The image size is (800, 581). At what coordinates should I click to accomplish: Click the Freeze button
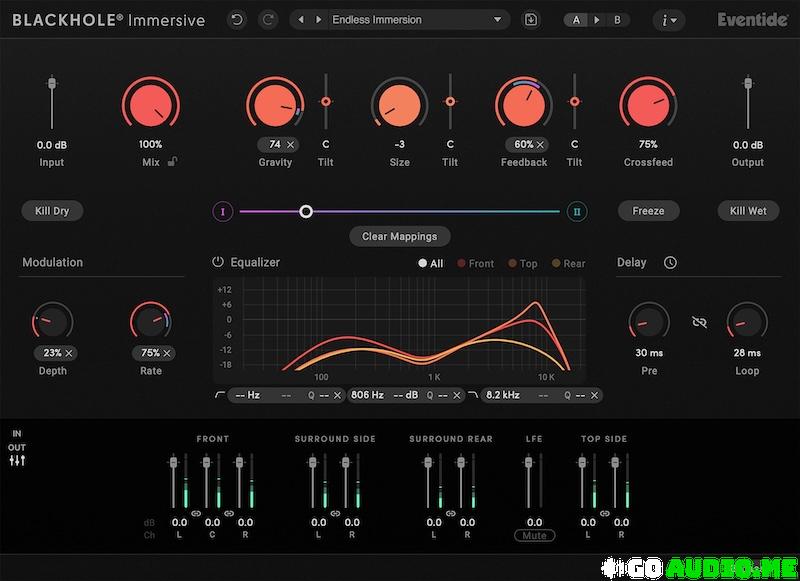(648, 211)
